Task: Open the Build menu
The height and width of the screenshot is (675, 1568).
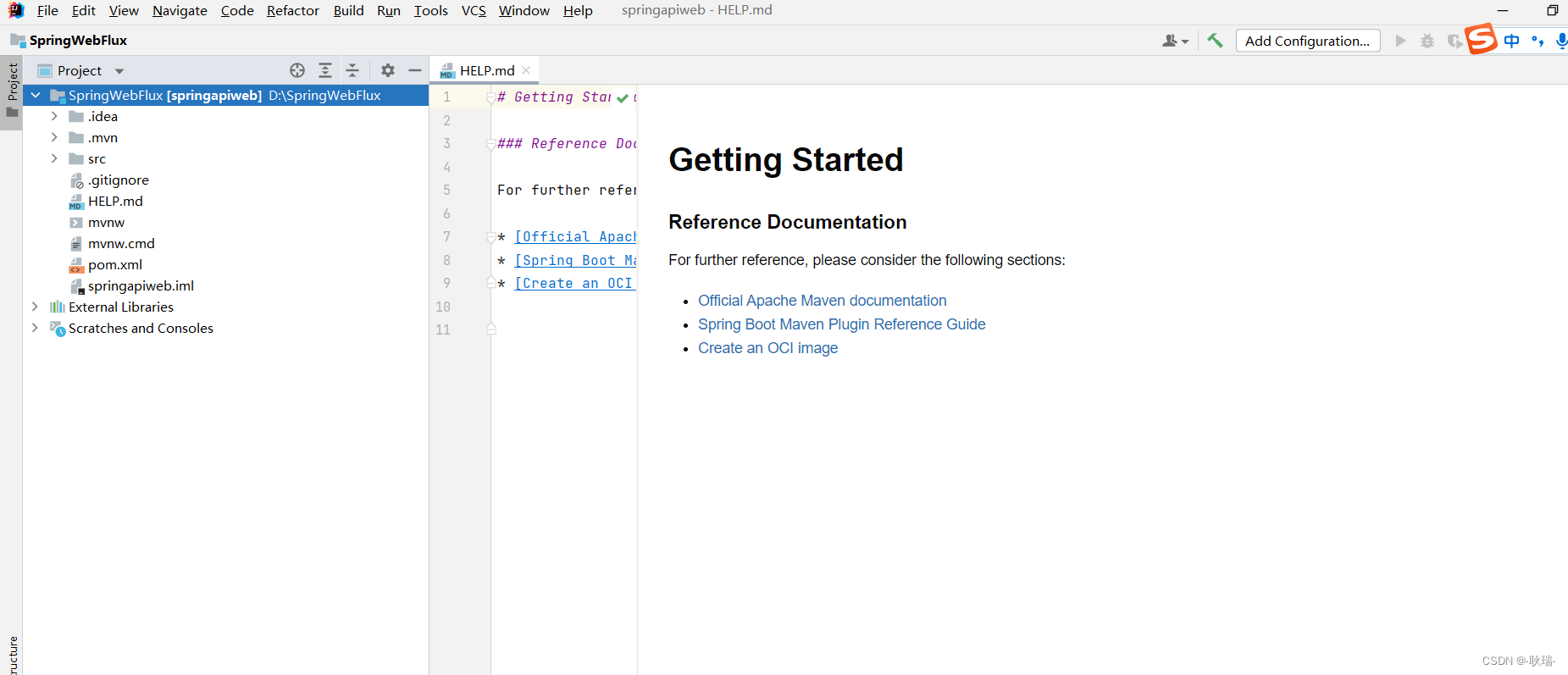Action: pyautogui.click(x=348, y=10)
